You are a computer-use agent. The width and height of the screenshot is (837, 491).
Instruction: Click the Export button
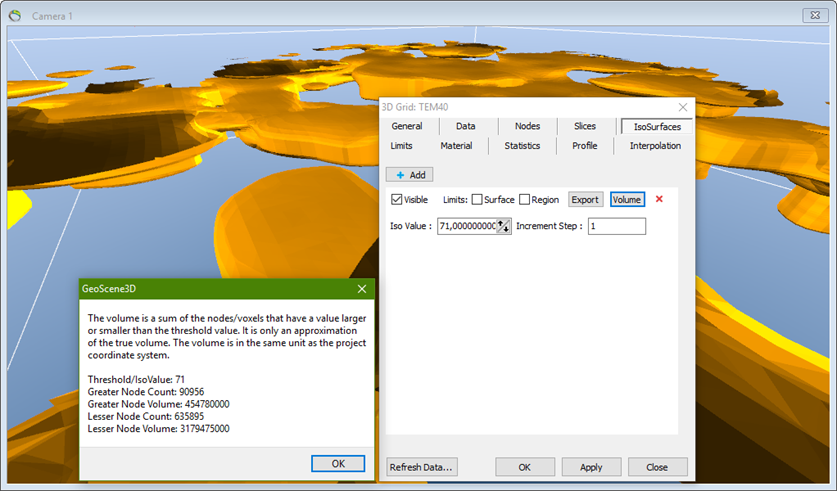pos(586,200)
